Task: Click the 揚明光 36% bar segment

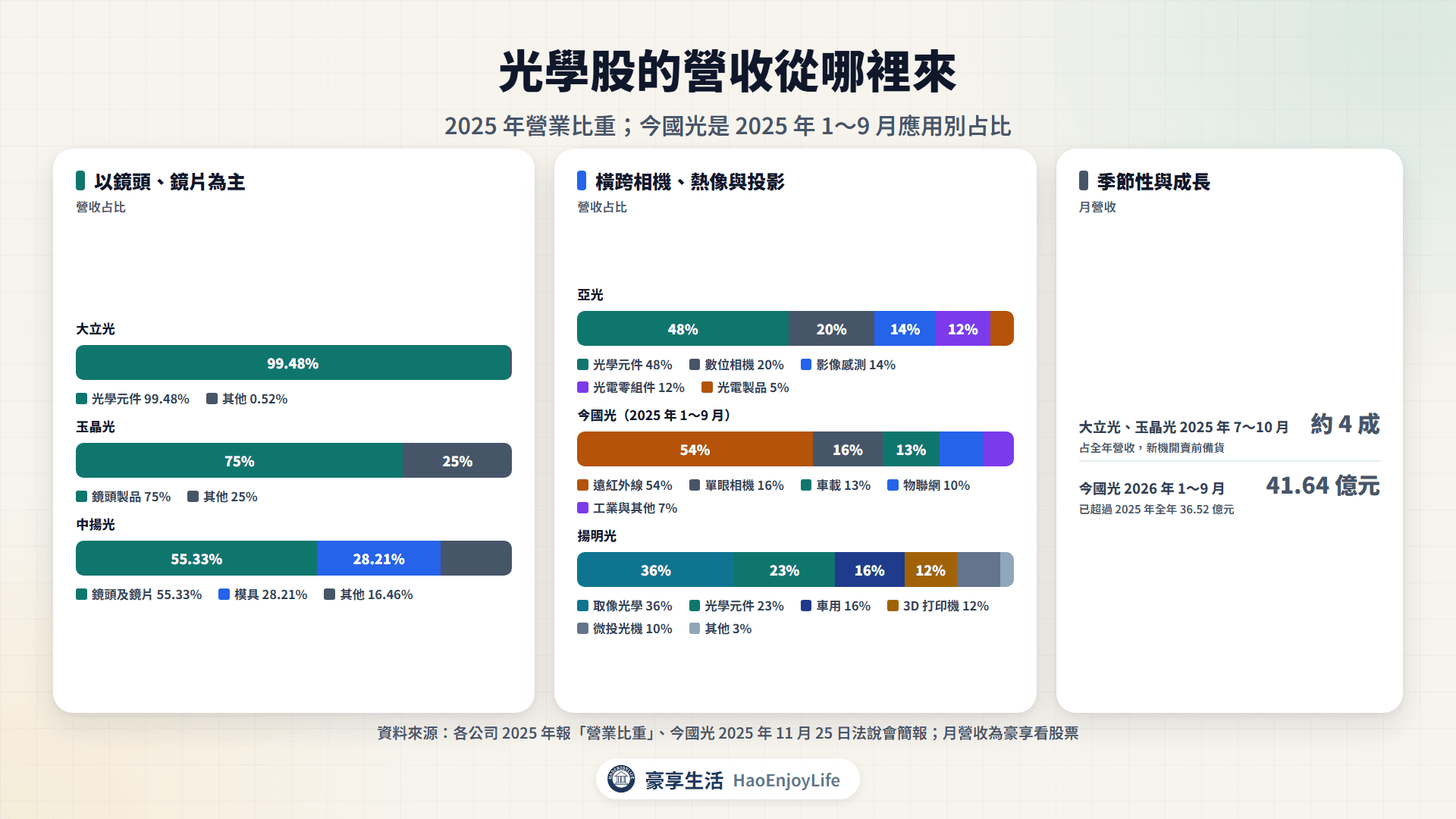Action: (x=655, y=570)
